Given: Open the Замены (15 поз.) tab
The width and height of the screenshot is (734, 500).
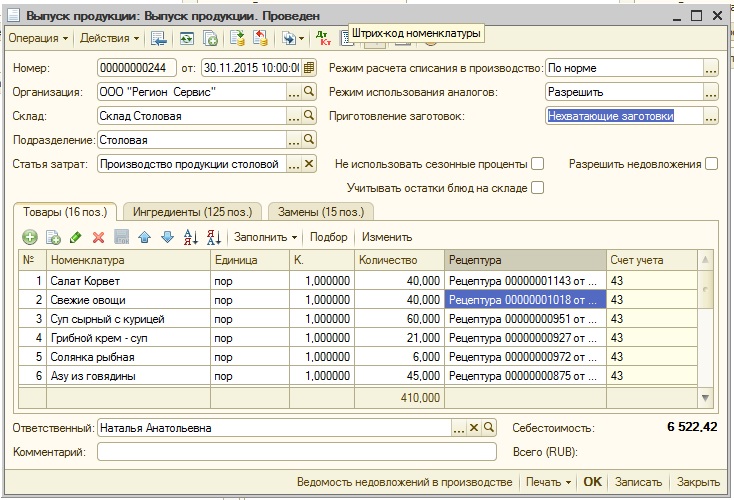Looking at the screenshot, I should point(320,211).
